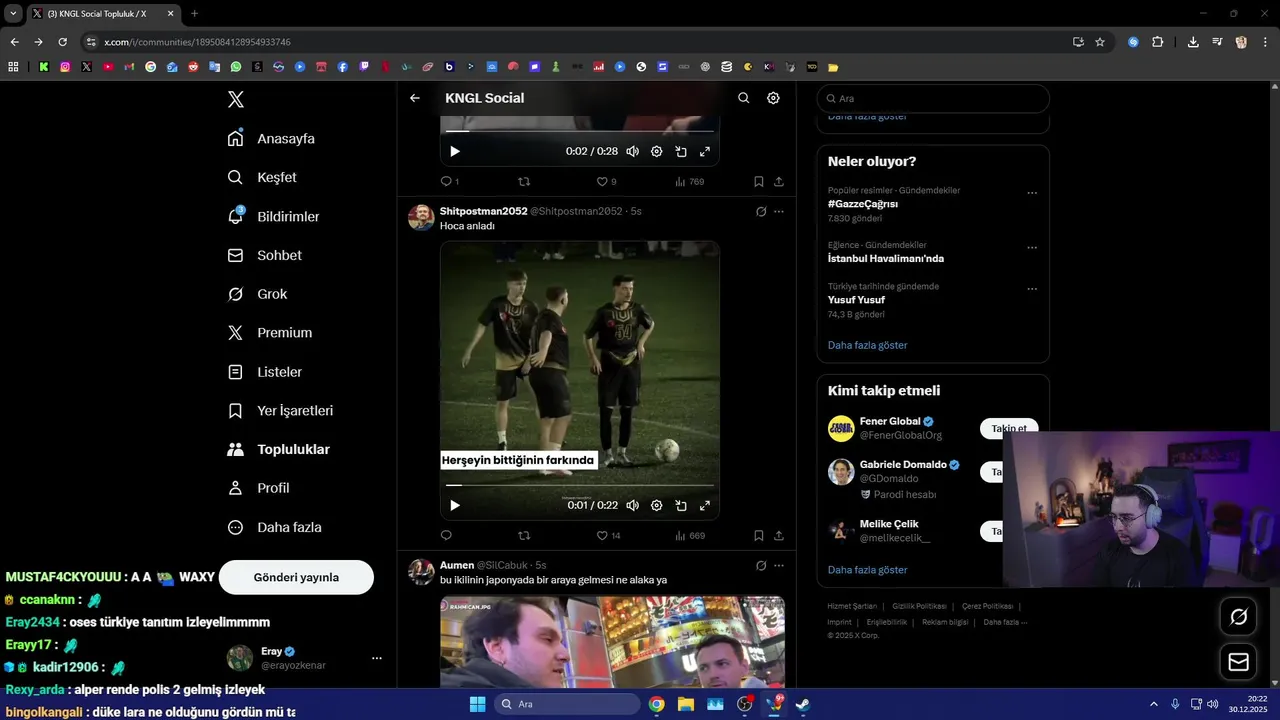The width and height of the screenshot is (1280, 720).
Task: Click the X logo in the sidebar
Action: 236,99
